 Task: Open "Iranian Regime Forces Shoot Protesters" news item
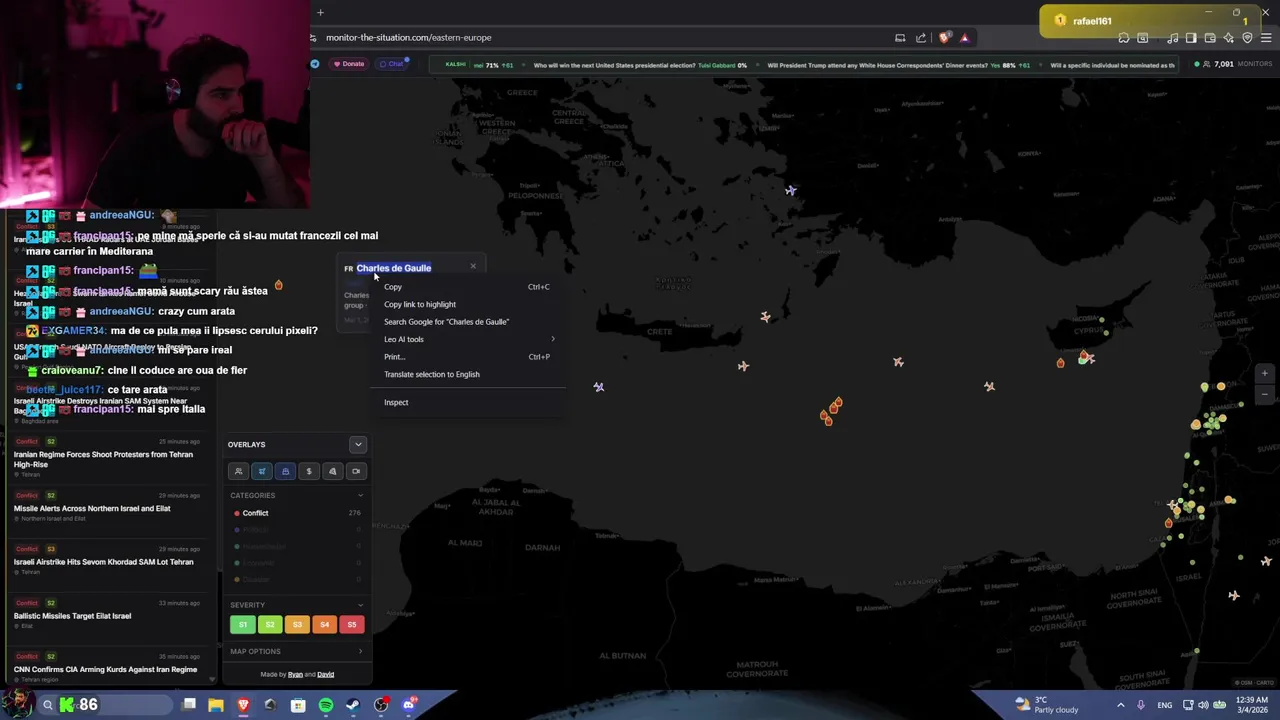click(108, 458)
